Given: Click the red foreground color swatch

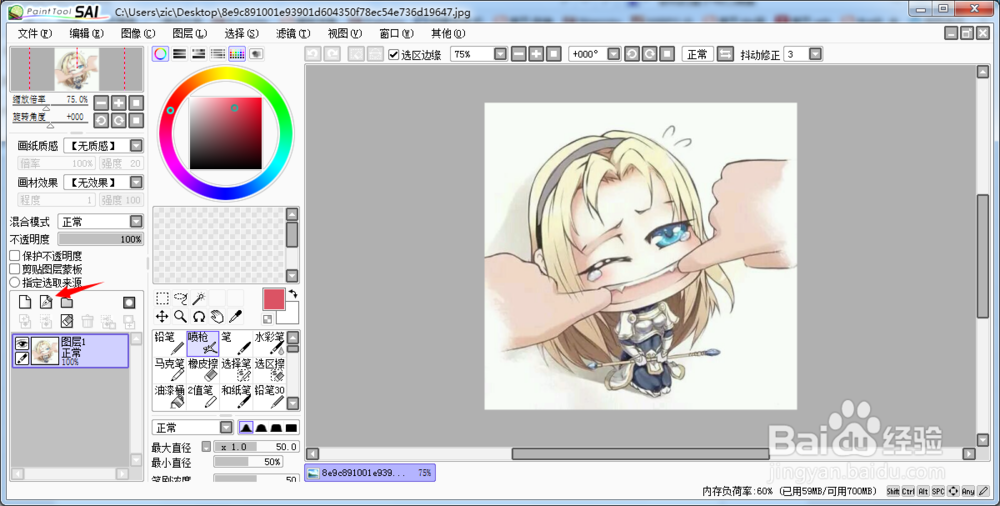Looking at the screenshot, I should 274,300.
